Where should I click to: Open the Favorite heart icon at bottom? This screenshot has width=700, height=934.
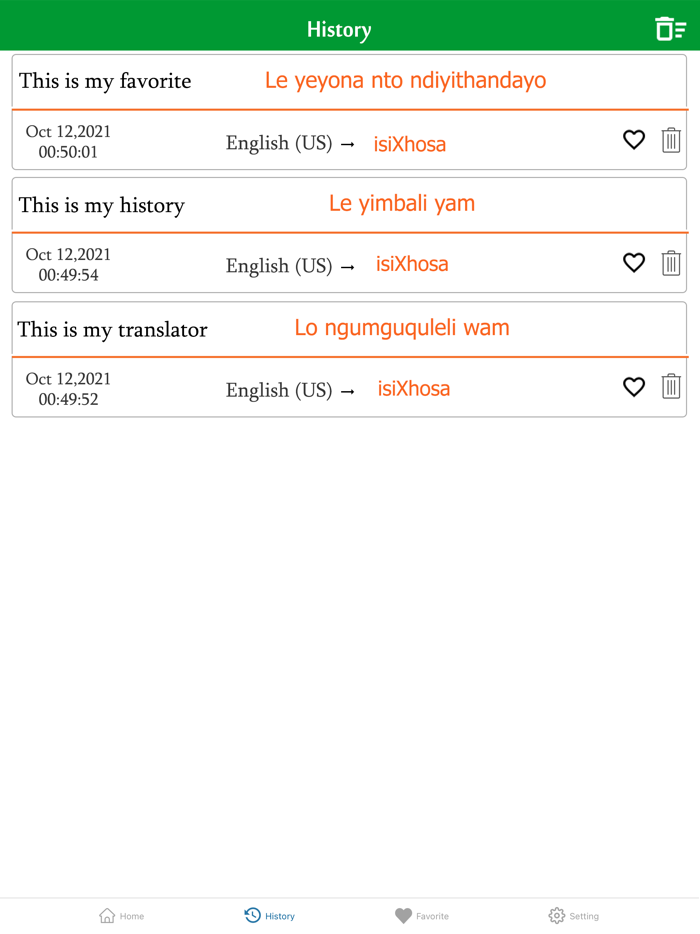(403, 915)
